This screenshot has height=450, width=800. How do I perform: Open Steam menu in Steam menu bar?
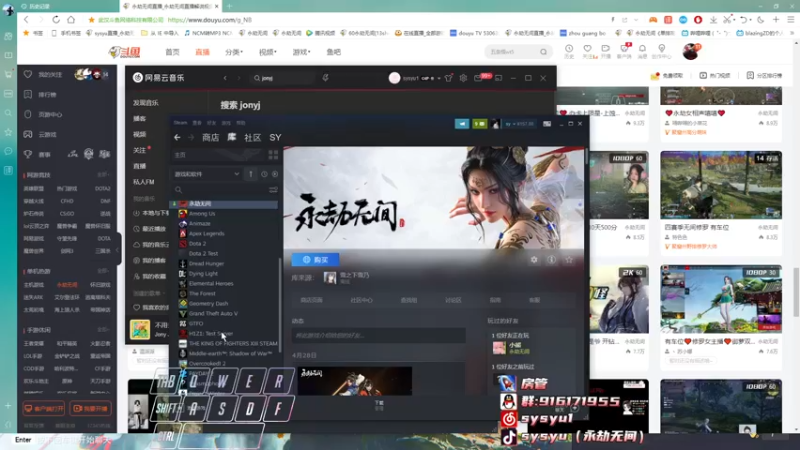(x=180, y=123)
